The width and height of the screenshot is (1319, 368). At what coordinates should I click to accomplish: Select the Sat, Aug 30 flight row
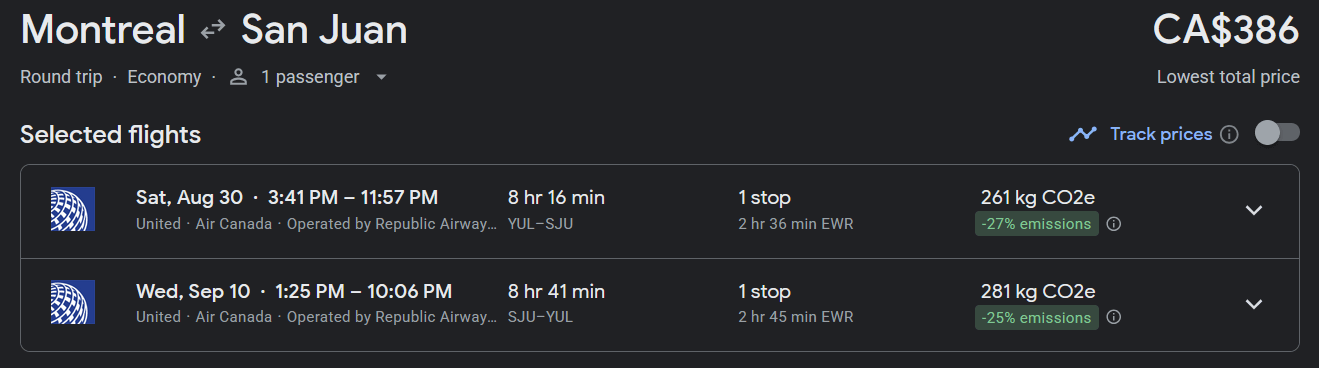(660, 211)
